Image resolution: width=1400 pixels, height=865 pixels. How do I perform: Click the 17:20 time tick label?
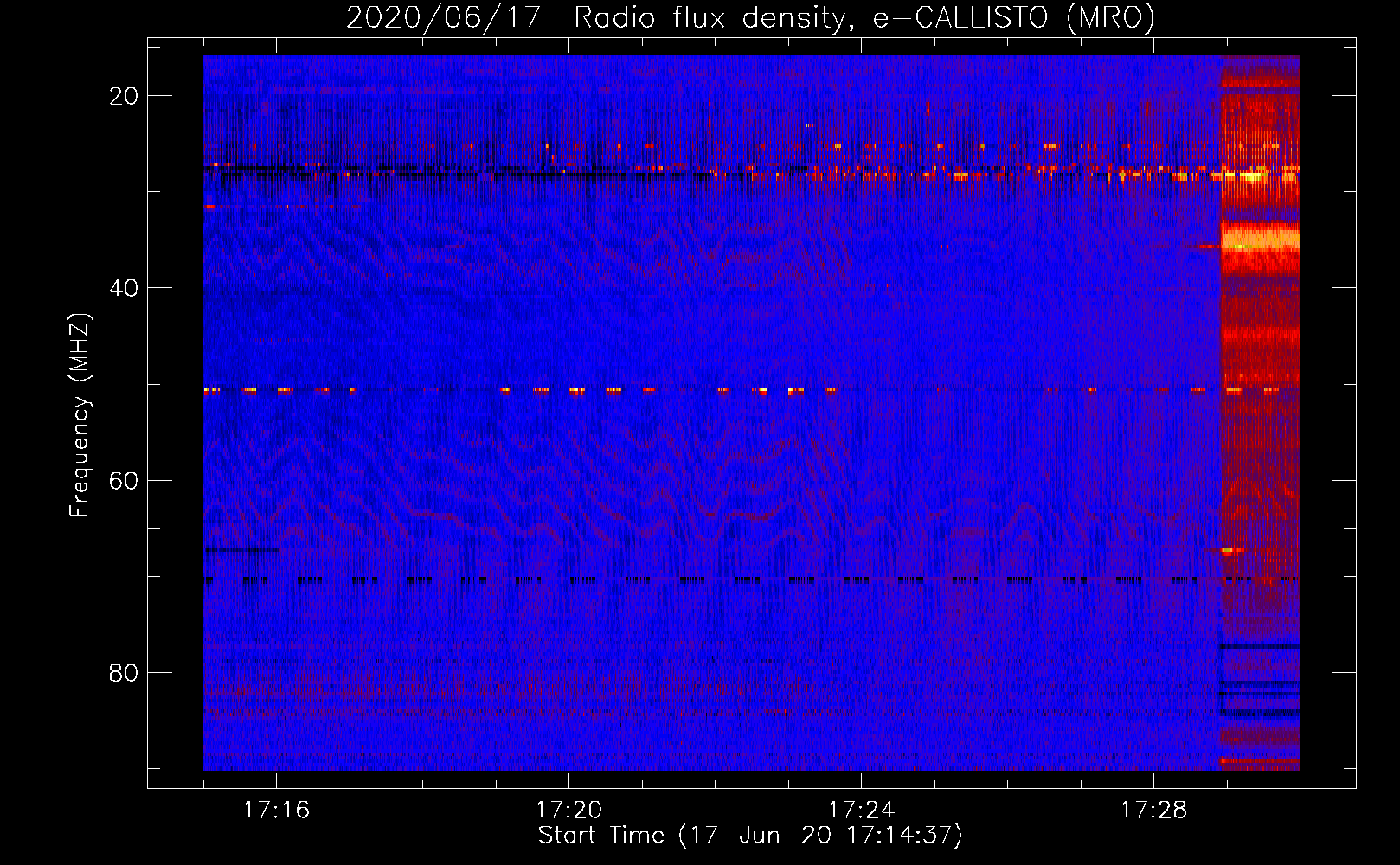click(568, 810)
